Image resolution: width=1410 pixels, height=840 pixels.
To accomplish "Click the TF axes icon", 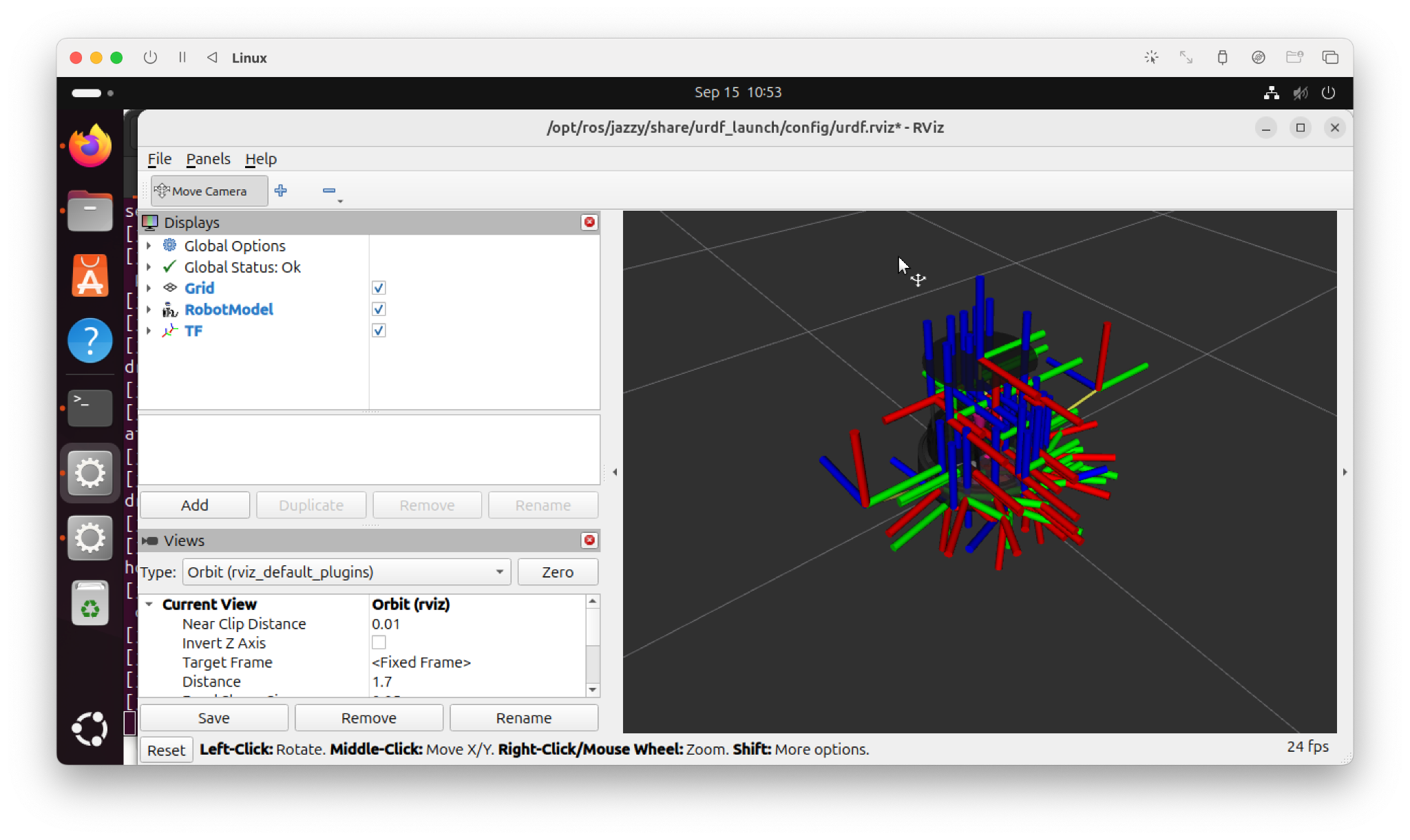I will click(x=169, y=330).
